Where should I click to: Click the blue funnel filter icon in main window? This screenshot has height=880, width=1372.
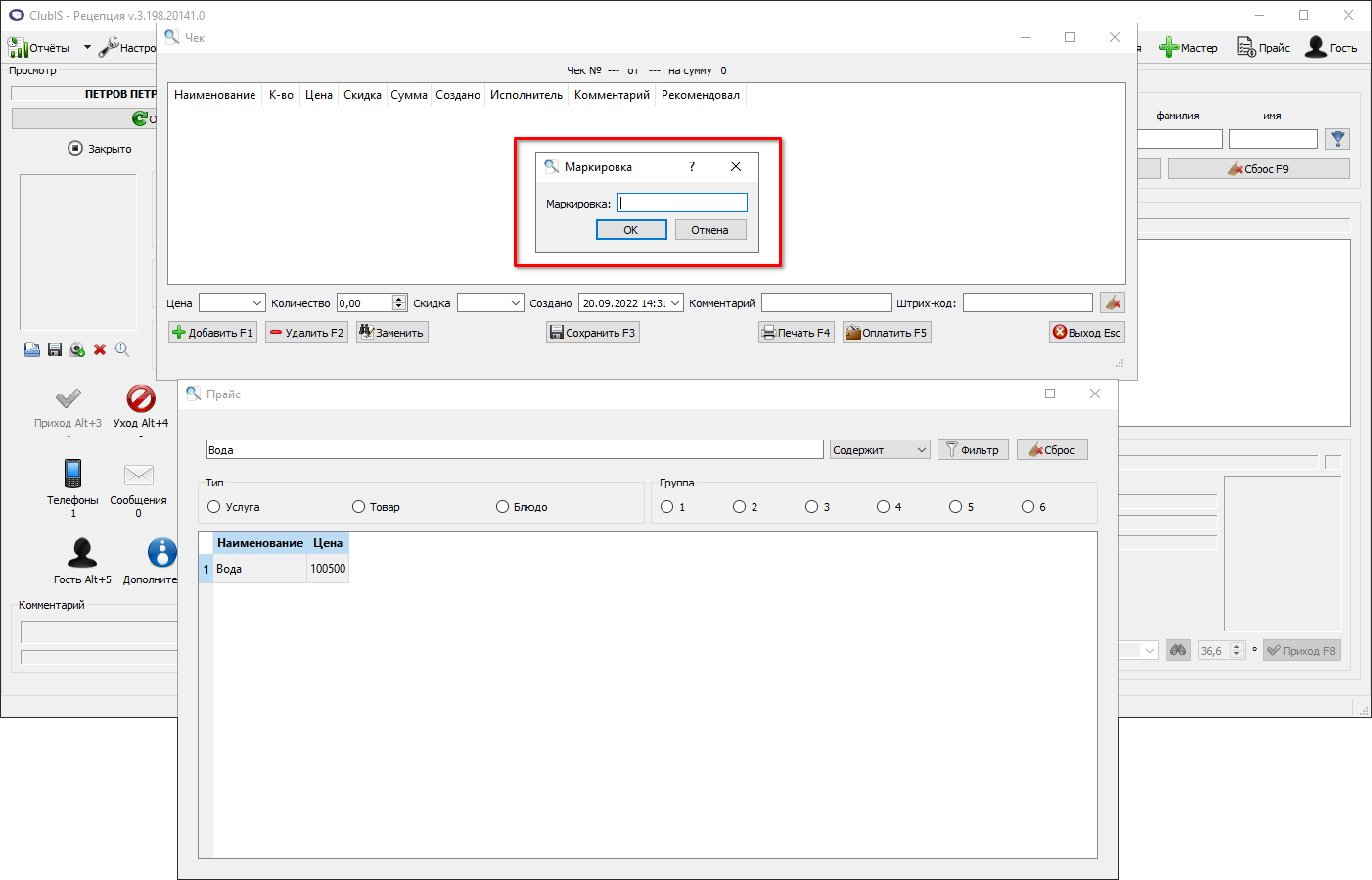click(x=1338, y=139)
